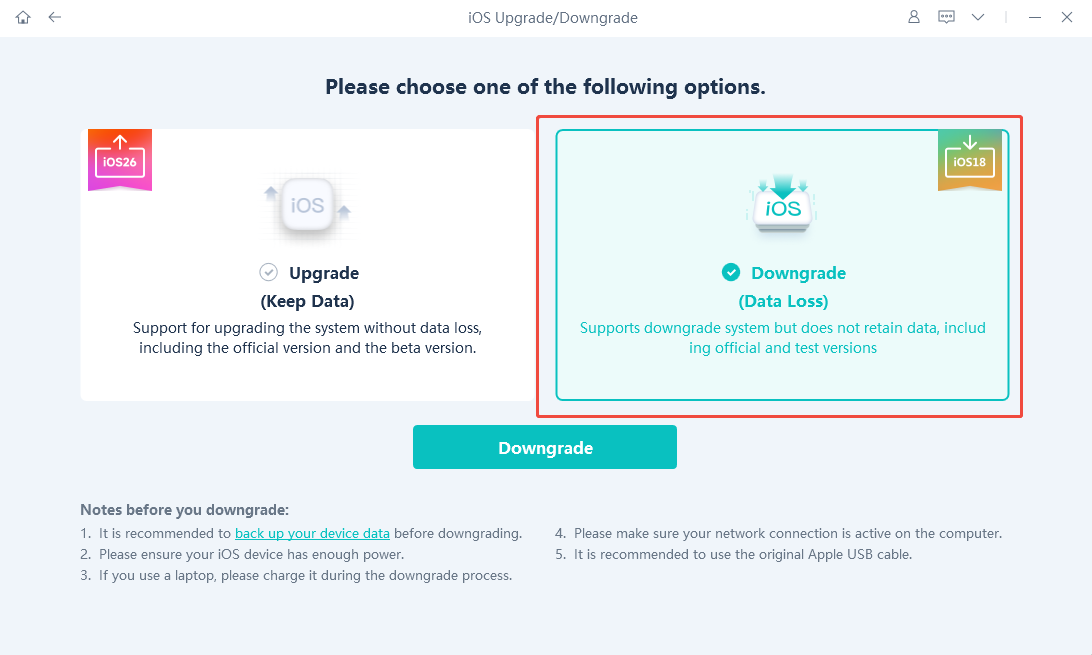Click the Downgrade iOS illustration icon
This screenshot has width=1092, height=655.
pos(782,203)
